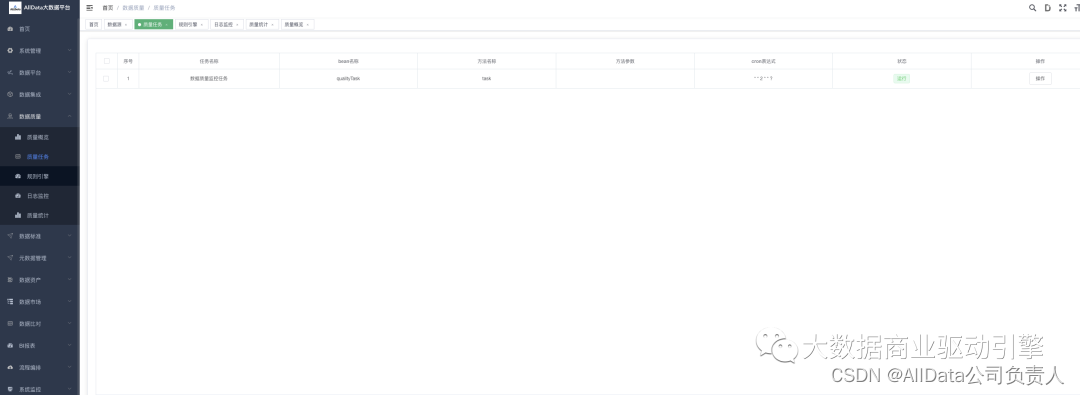1080x395 pixels.
Task: Close the 日志监控 tab
Action: tap(238, 25)
